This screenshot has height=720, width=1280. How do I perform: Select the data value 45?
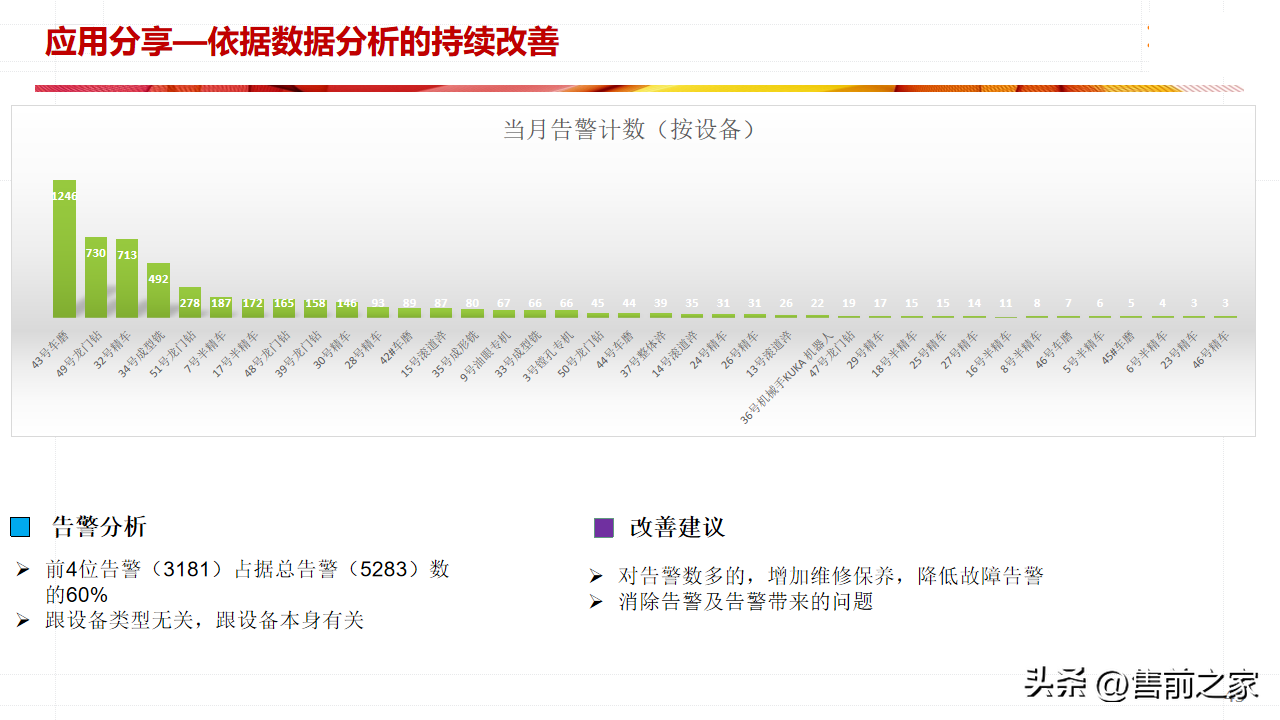tap(598, 303)
